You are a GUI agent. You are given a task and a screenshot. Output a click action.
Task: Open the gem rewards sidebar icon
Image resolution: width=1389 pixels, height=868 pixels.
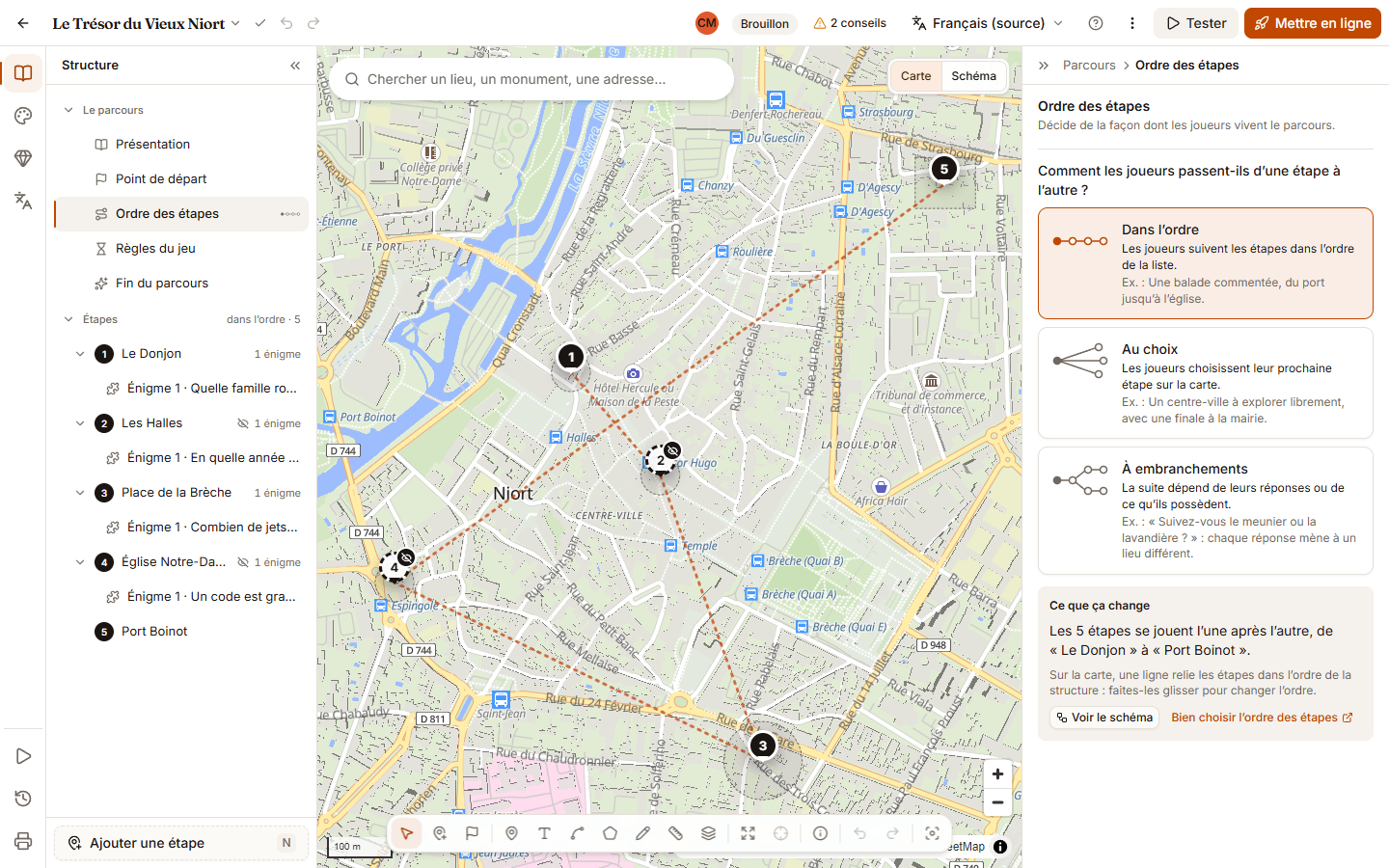[x=23, y=158]
